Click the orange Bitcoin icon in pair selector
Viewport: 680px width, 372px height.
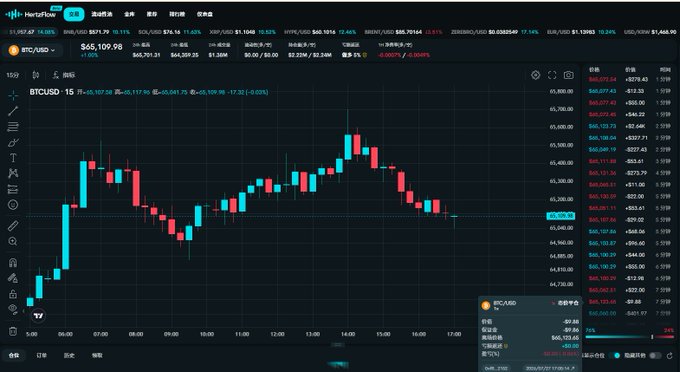(x=14, y=50)
